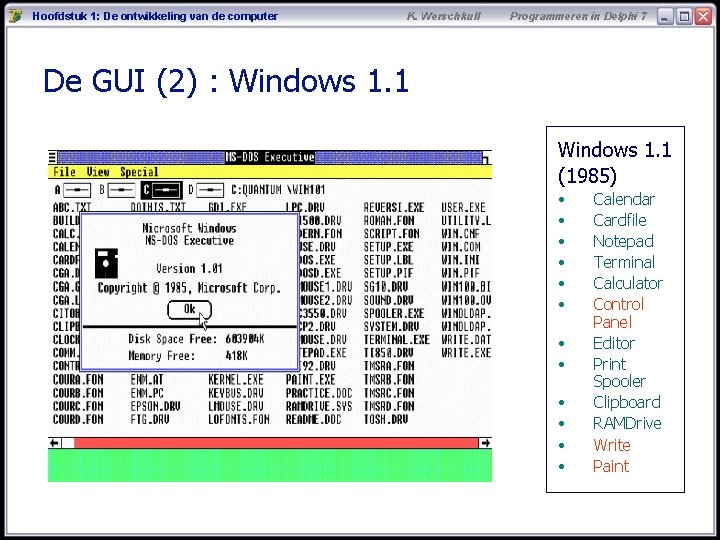Select the file LOFONTS.FON

point(239,420)
